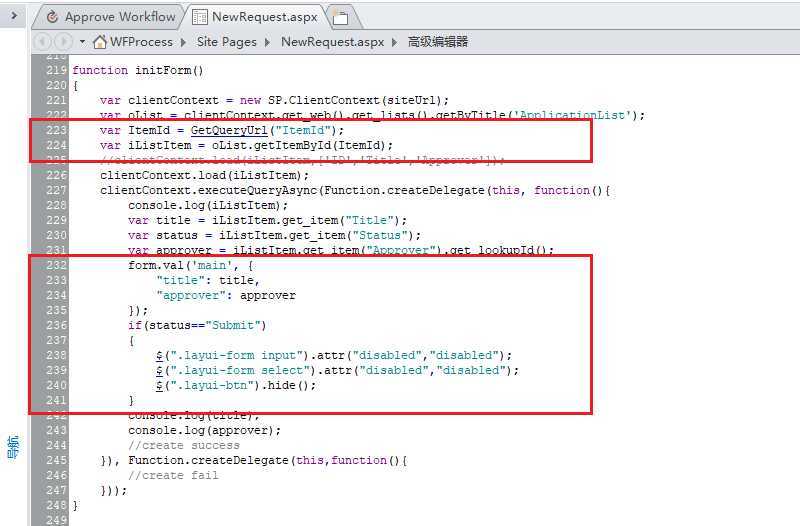Click the '//create fail' comment
Screen dimensions: 800x526
[173, 475]
